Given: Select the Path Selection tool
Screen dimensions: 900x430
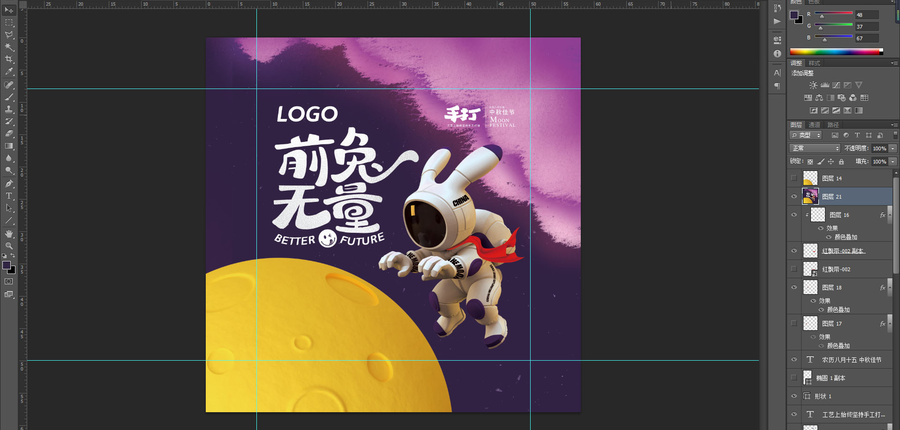Looking at the screenshot, I should (x=9, y=208).
